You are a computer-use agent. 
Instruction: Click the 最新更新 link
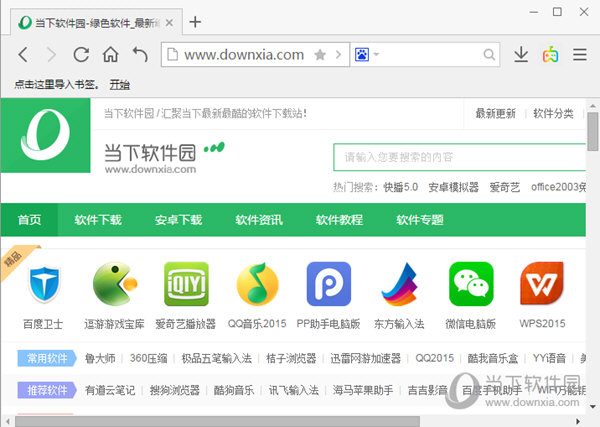coord(496,114)
